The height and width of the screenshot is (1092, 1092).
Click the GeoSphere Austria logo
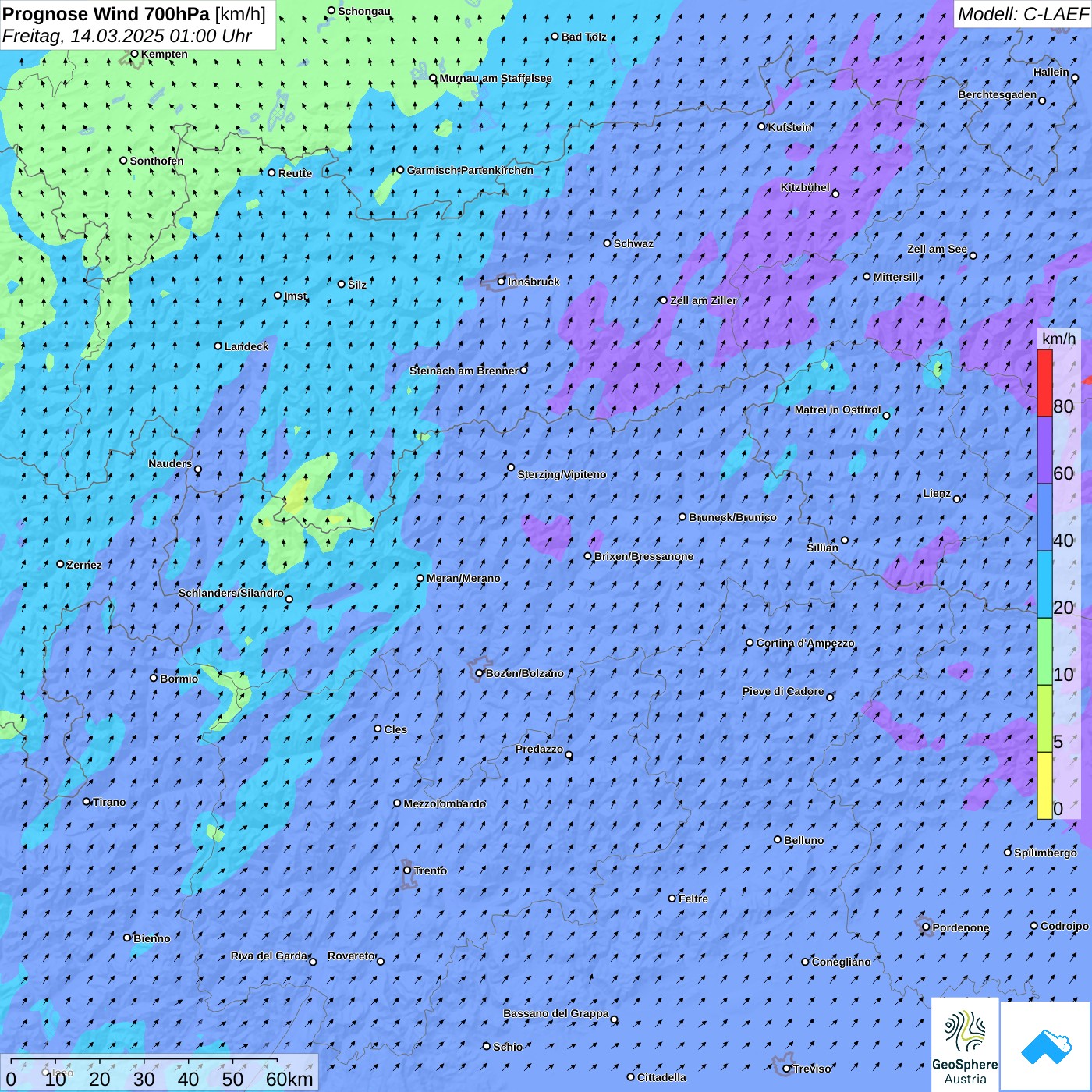965,1044
